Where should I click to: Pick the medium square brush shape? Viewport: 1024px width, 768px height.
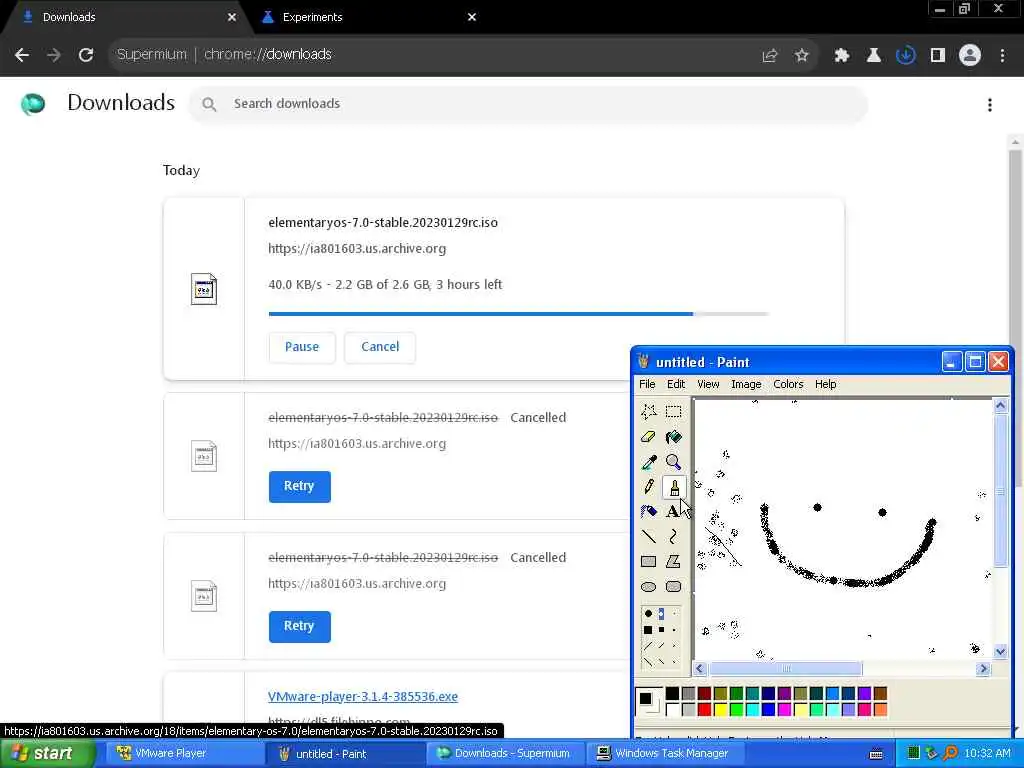[x=662, y=630]
